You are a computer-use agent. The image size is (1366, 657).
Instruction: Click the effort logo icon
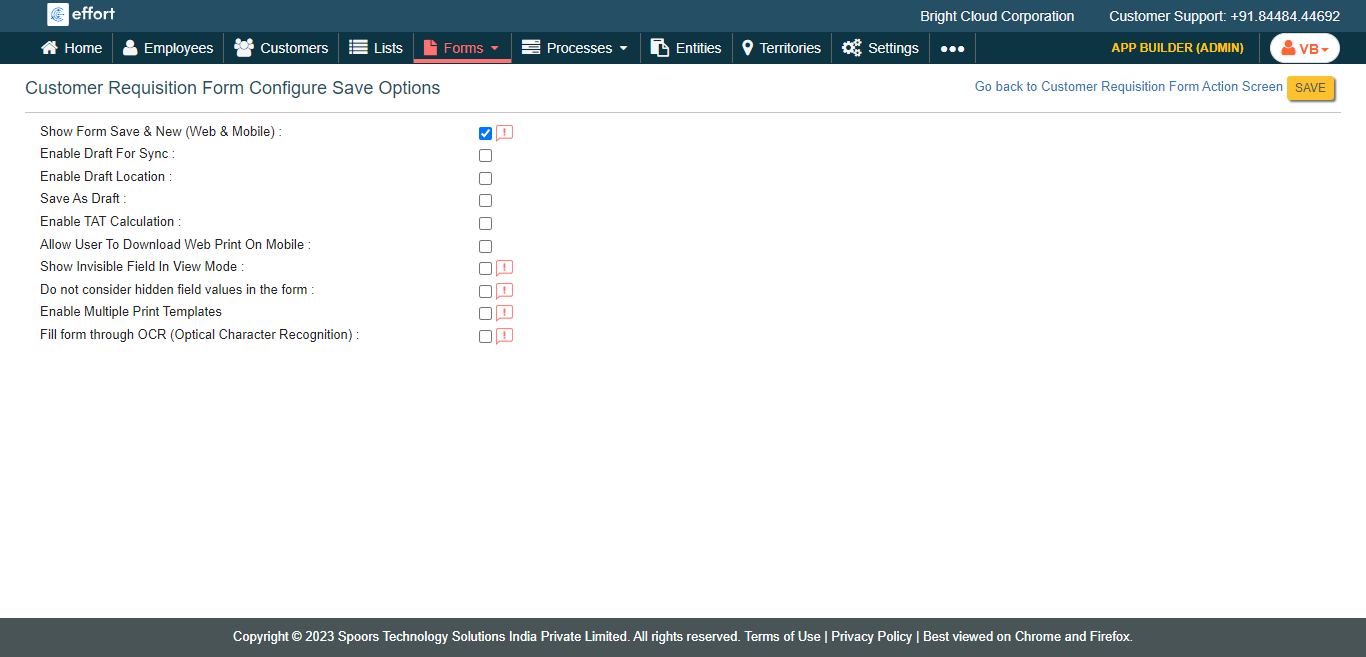pos(58,15)
